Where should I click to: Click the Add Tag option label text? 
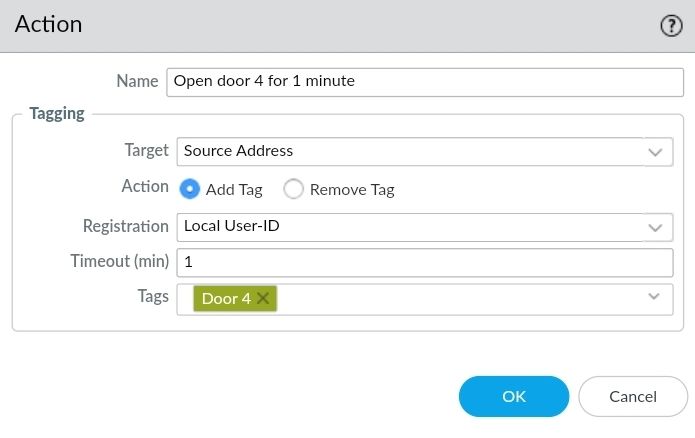click(x=234, y=189)
